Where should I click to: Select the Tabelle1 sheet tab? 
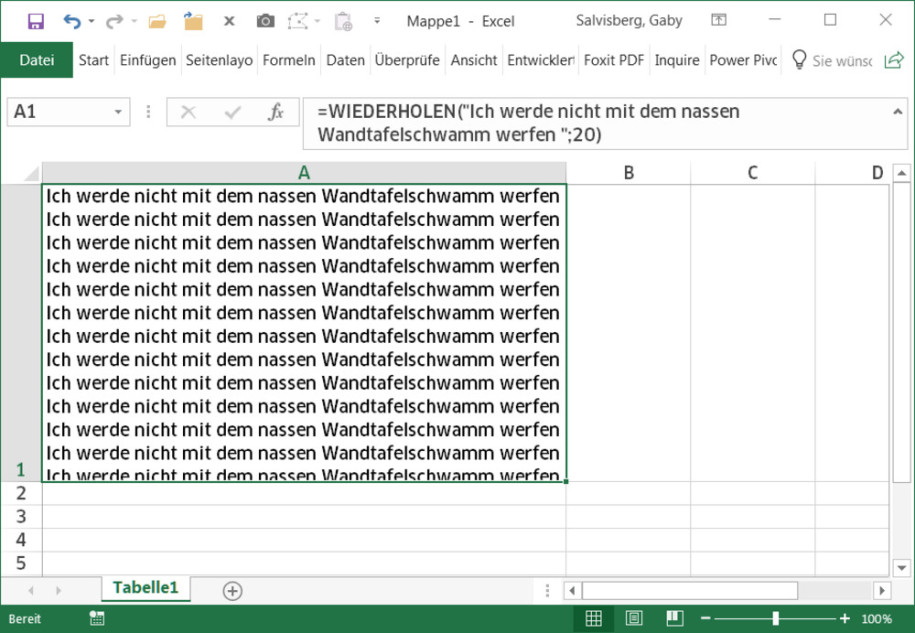click(145, 590)
